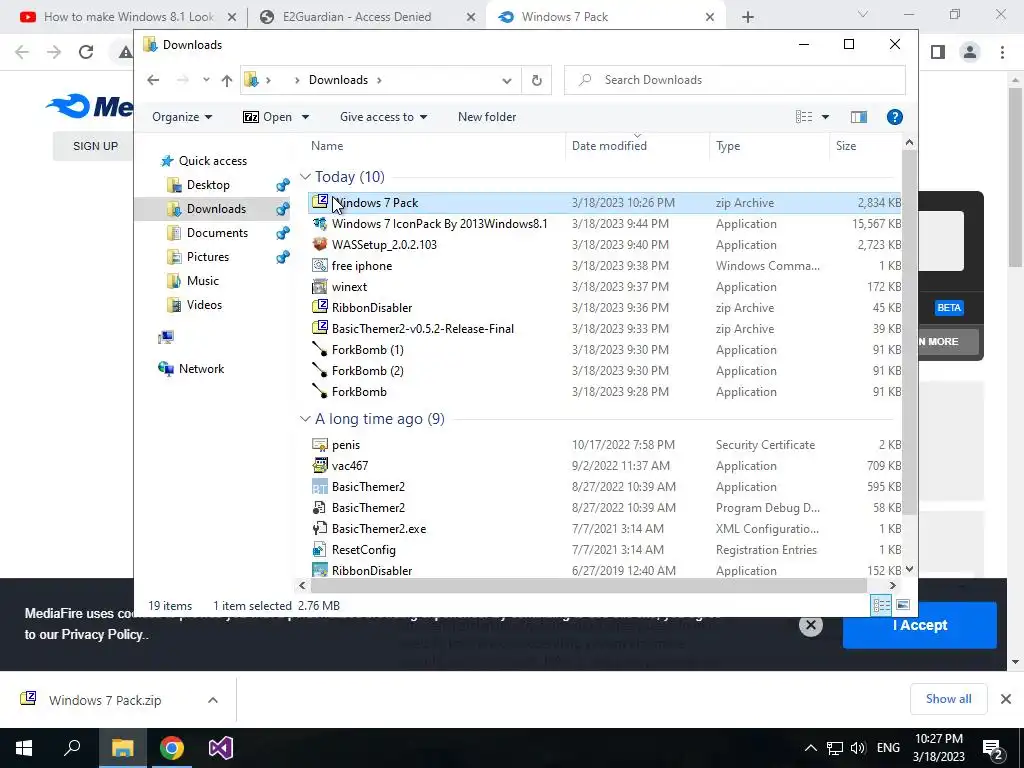The image size is (1024, 768).
Task: Toggle the preview pane icon
Action: click(858, 117)
